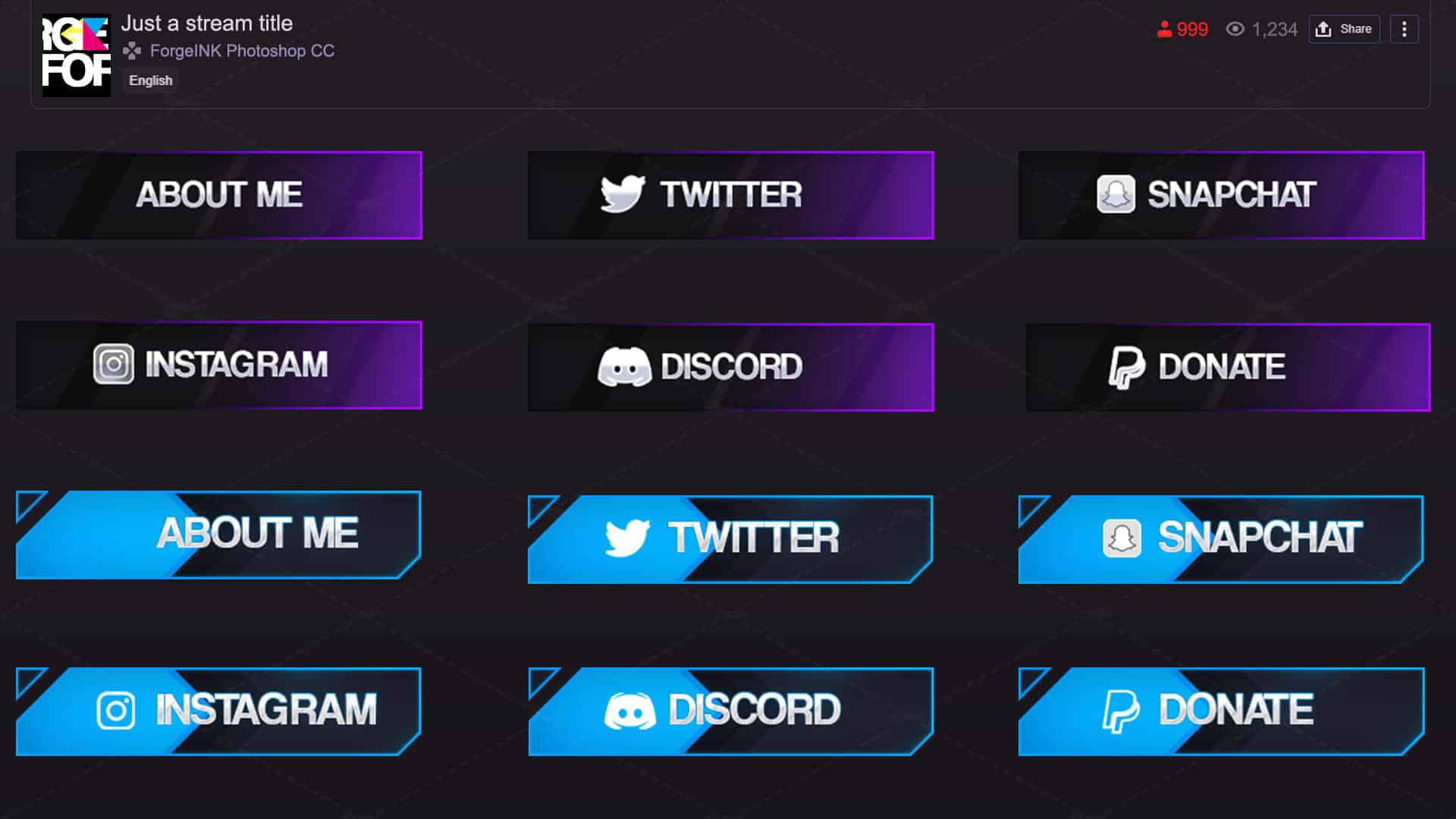Viewport: 1456px width, 819px height.
Task: Toggle the follower count indicator
Action: tap(1183, 28)
